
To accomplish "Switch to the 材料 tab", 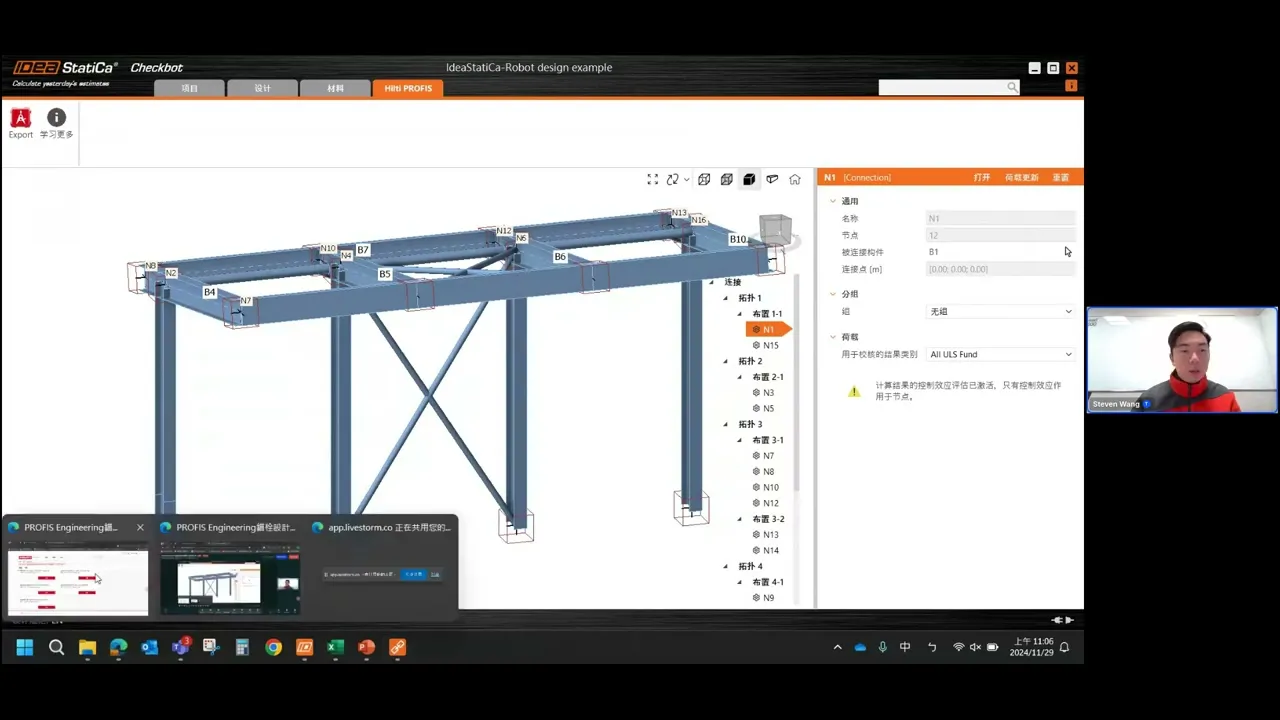I will pyautogui.click(x=335, y=88).
